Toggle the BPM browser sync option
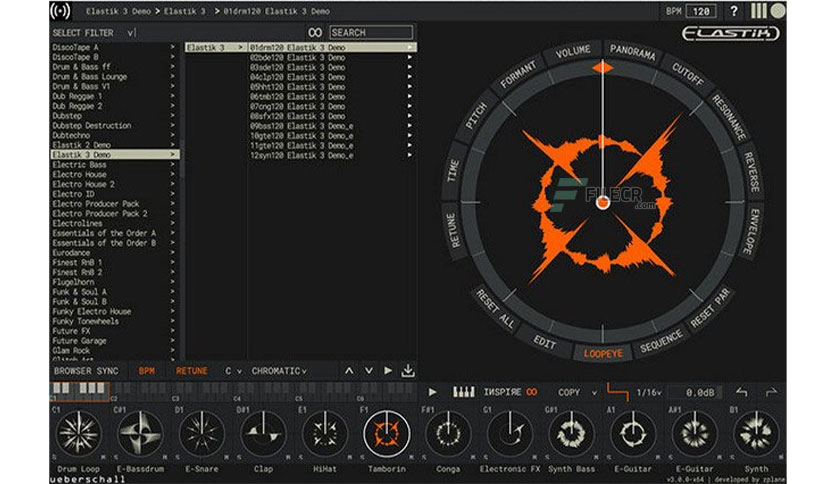This screenshot has width=836, height=484. 147,371
